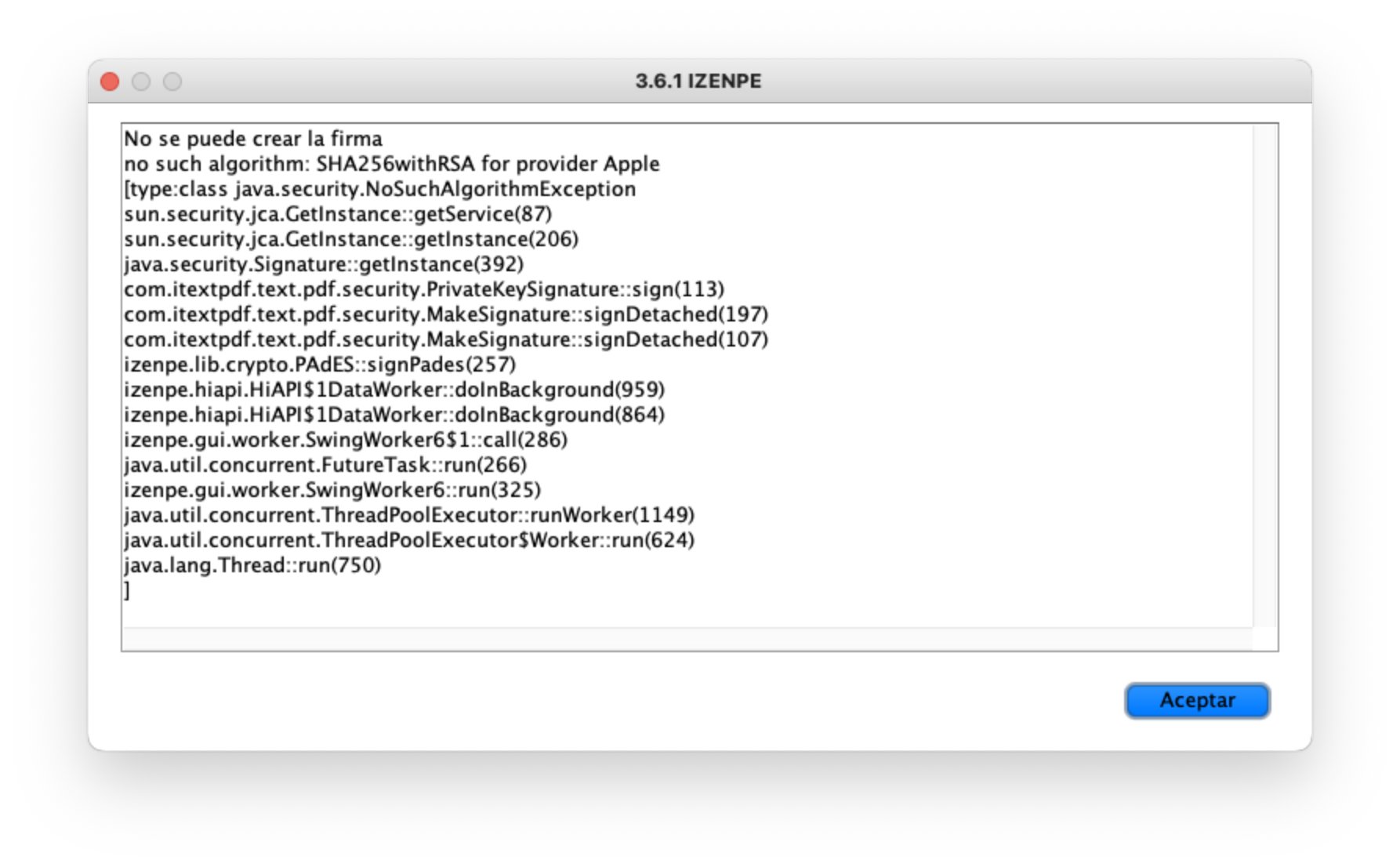Click the FutureTask::run(266) stack line

[325, 465]
